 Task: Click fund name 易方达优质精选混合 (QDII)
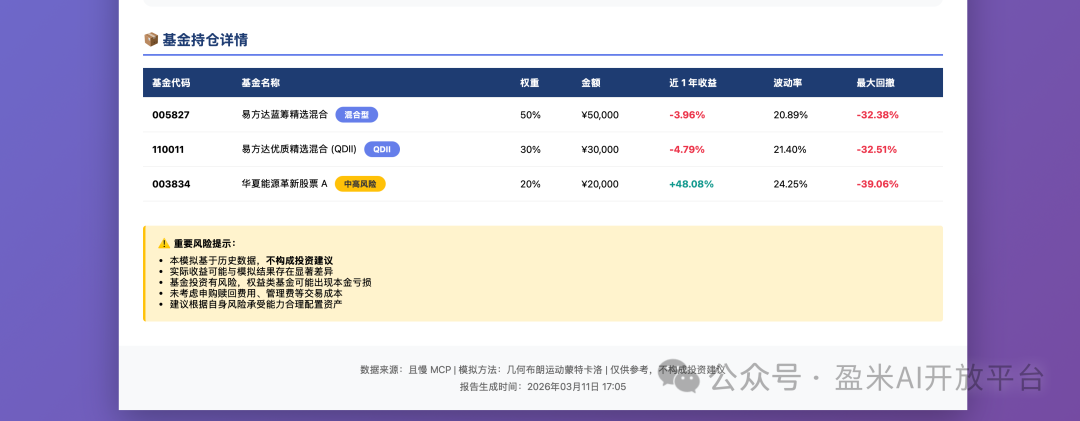(x=299, y=150)
